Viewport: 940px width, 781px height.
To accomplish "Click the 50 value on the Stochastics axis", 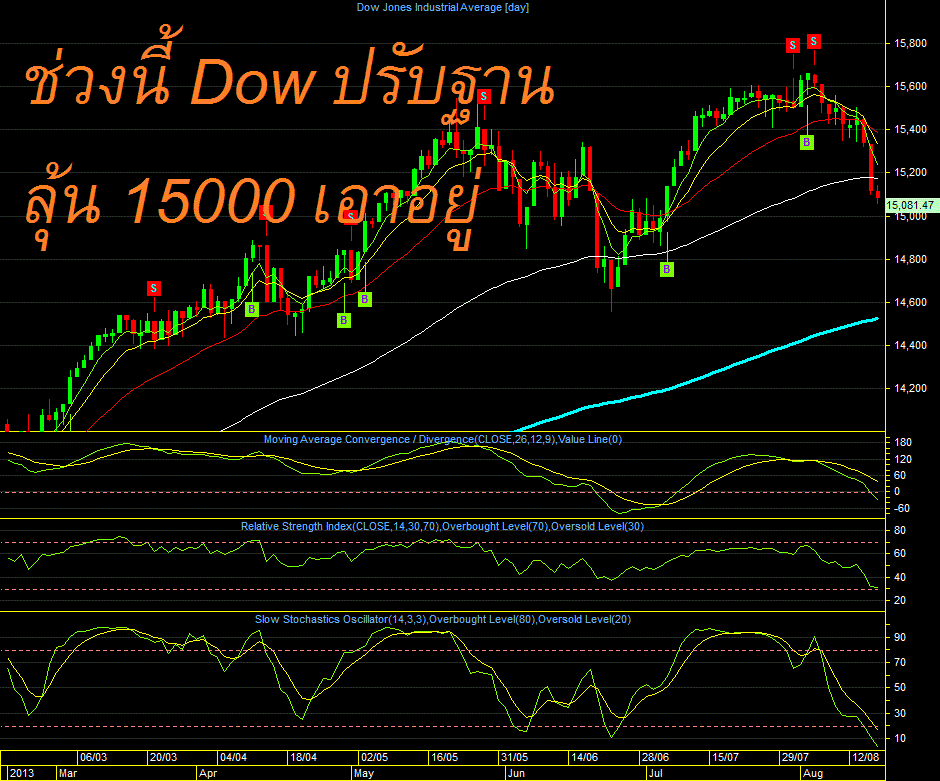I will tap(900, 687).
